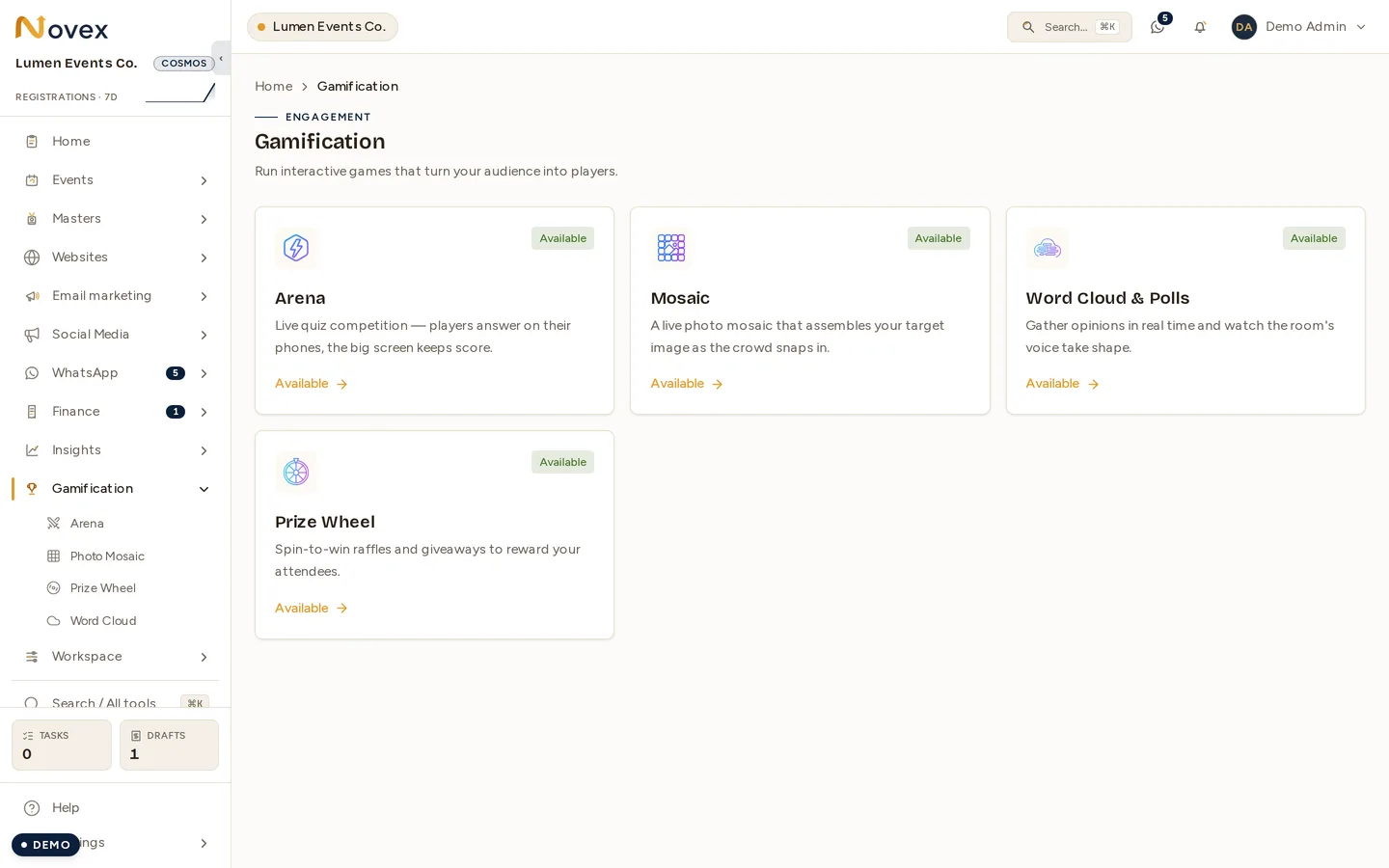The height and width of the screenshot is (868, 1389).
Task: Follow the Available link on Prize Wheel card
Action: pyautogui.click(x=312, y=609)
